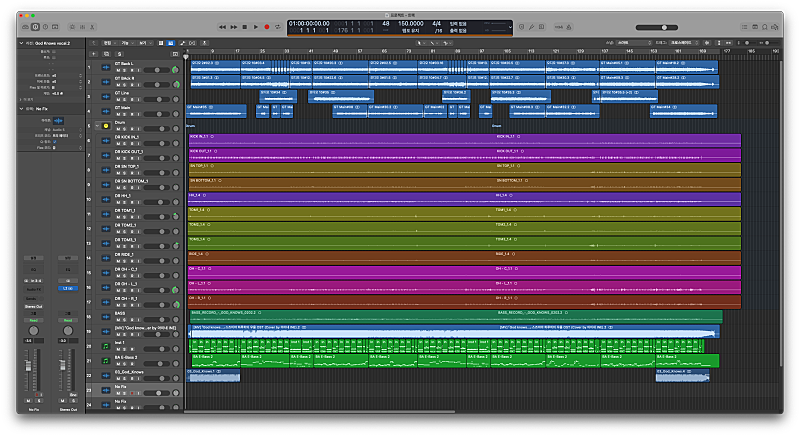Viewport: 800px width, 436px height.
Task: Click the red Record button
Action: click(267, 27)
